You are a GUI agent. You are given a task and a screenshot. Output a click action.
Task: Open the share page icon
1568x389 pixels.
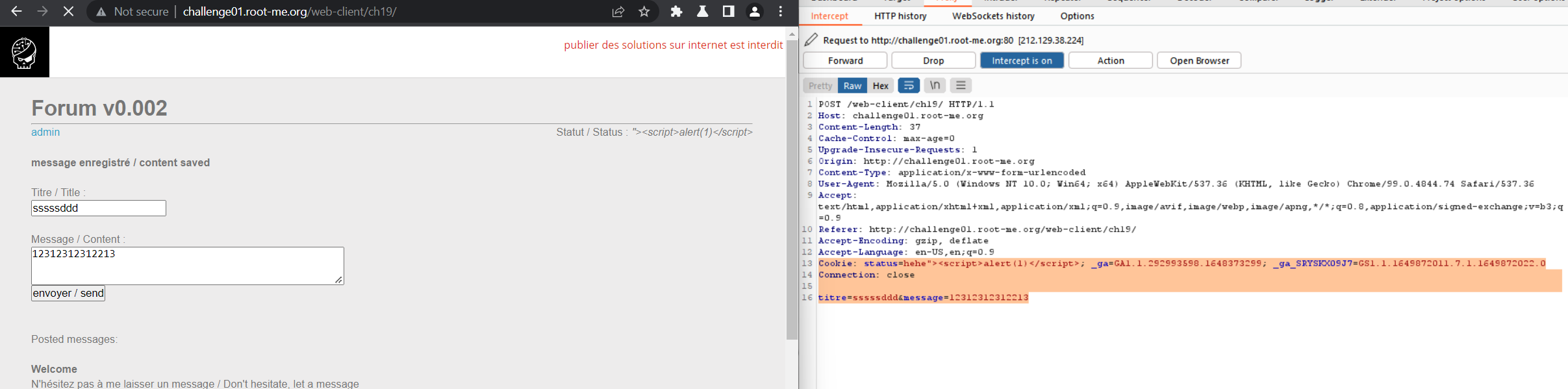click(618, 12)
